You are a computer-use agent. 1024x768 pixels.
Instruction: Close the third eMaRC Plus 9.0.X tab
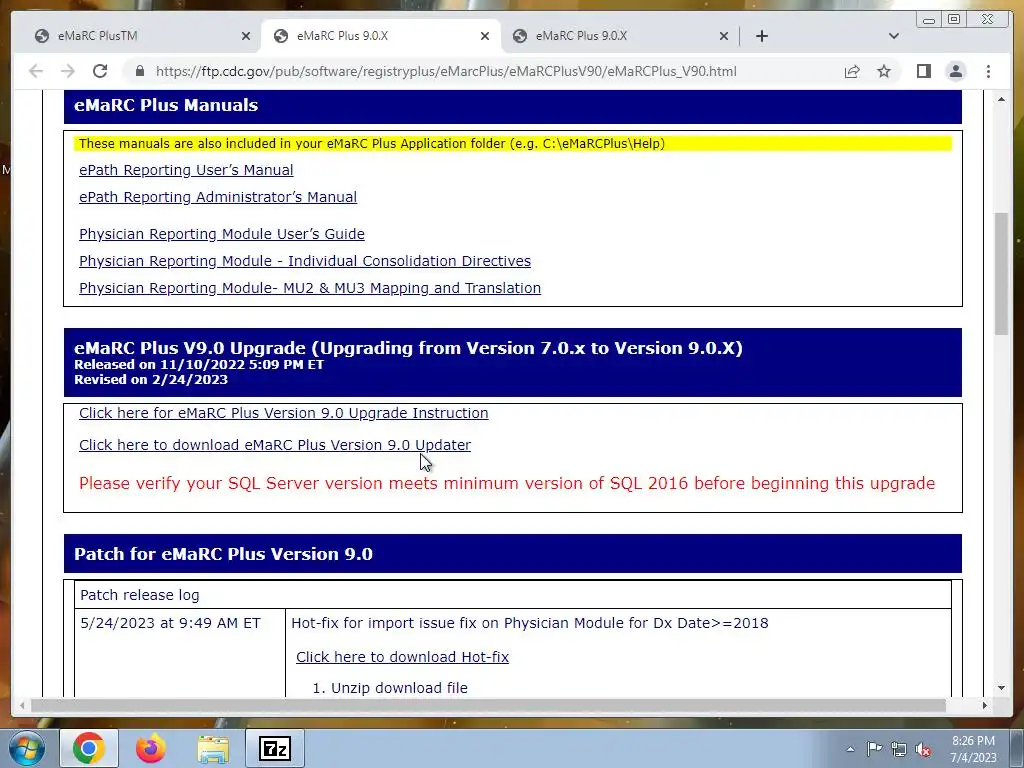[724, 36]
